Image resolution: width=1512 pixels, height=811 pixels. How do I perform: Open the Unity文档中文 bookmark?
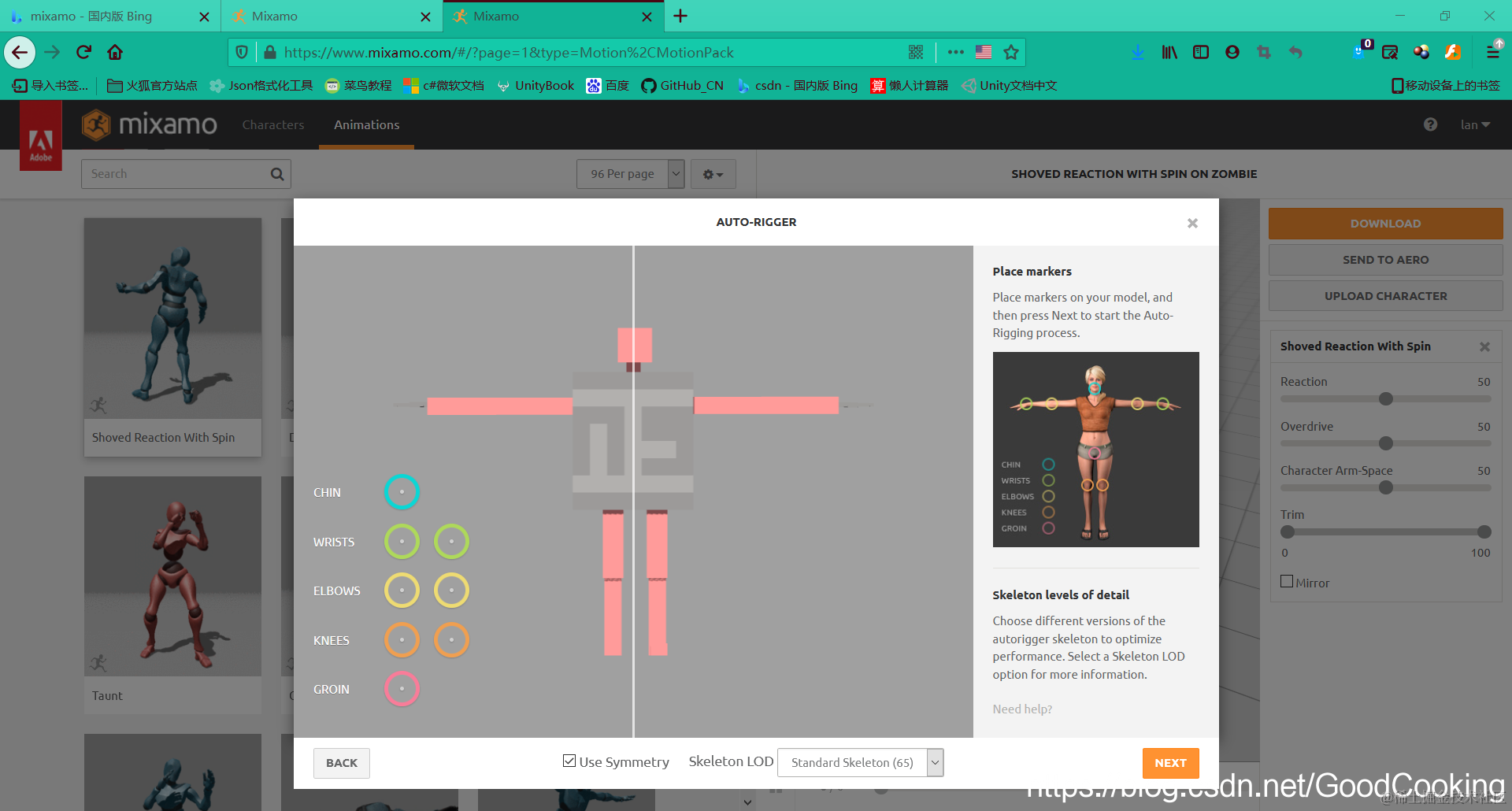(1010, 86)
